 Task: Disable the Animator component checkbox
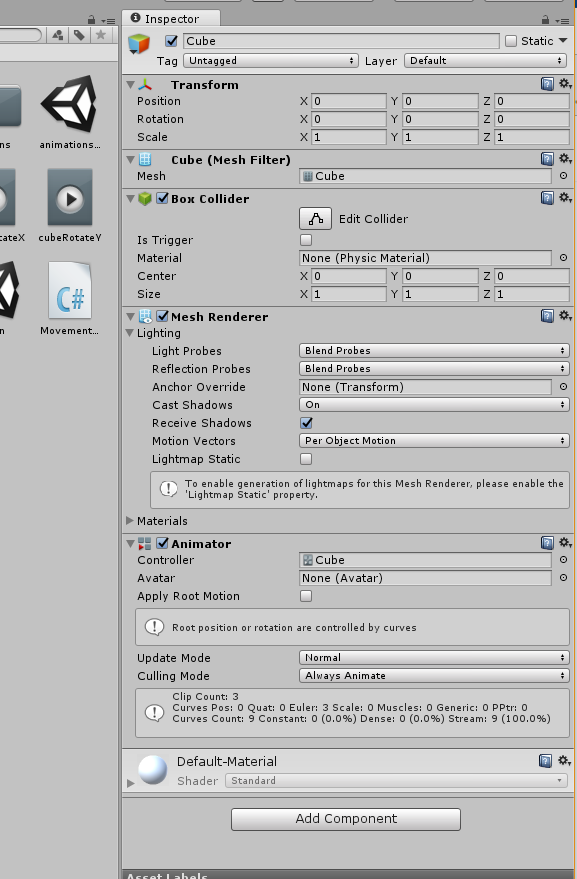coord(163,543)
